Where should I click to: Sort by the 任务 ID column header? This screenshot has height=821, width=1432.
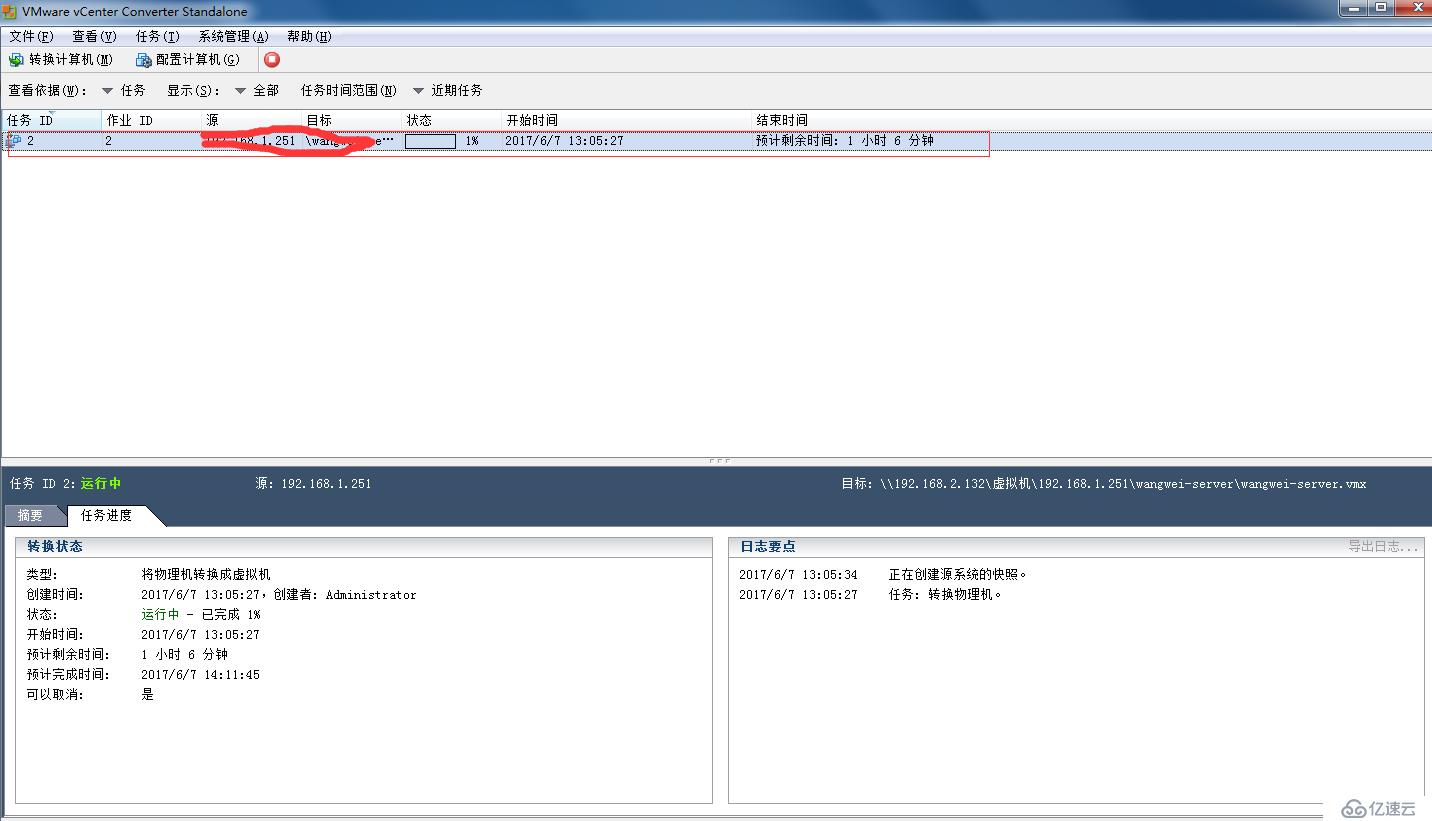click(x=52, y=120)
